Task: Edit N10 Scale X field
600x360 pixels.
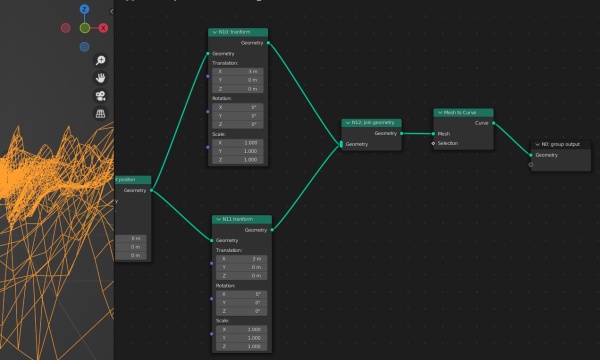Action: [x=238, y=143]
